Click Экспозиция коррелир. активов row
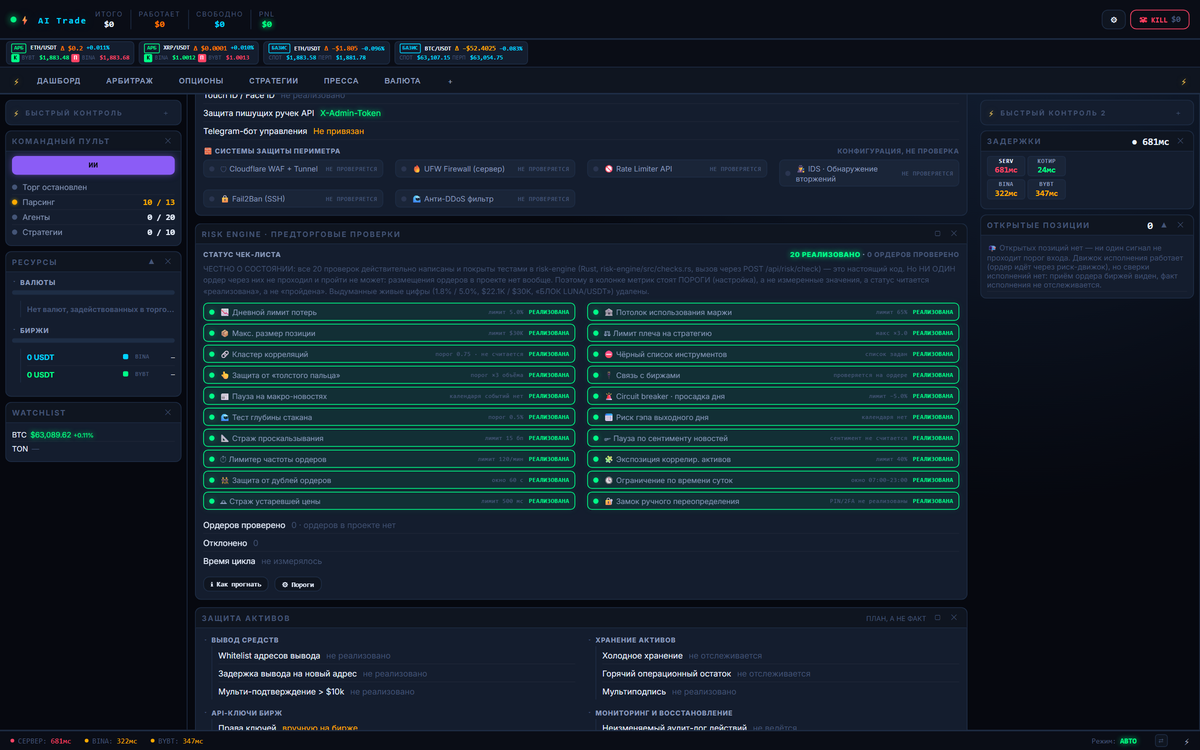 pyautogui.click(x=773, y=459)
